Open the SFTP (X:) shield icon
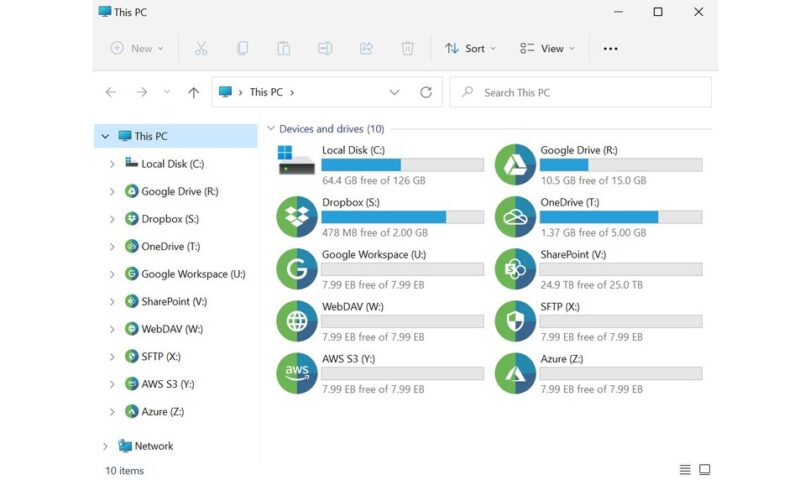This screenshot has width=810, height=480. (x=515, y=321)
